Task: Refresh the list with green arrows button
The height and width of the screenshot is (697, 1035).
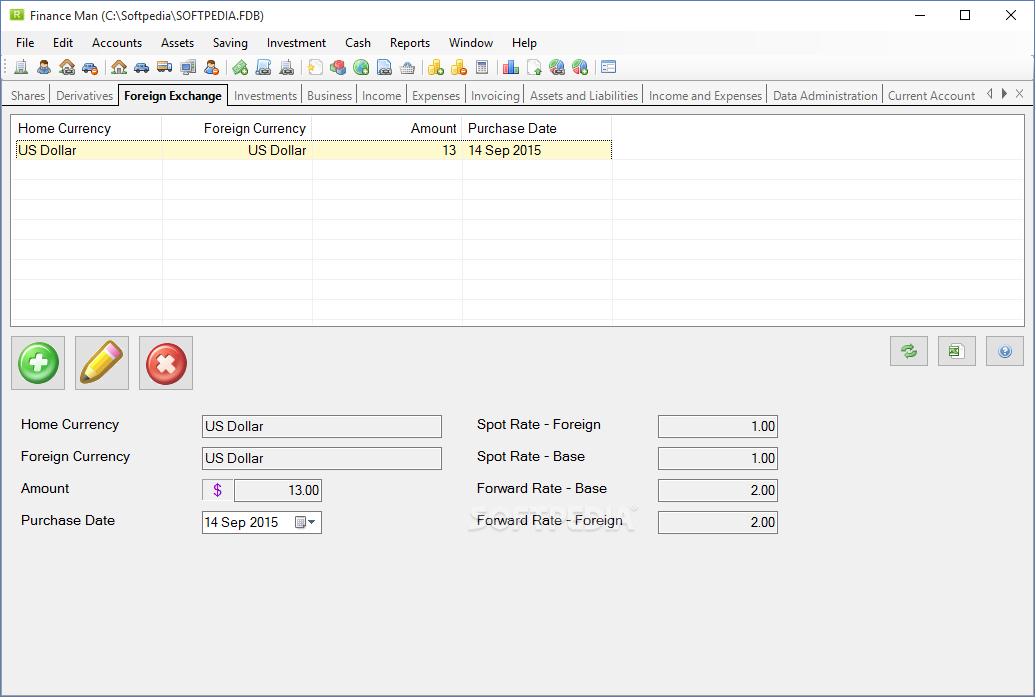Action: coord(909,351)
